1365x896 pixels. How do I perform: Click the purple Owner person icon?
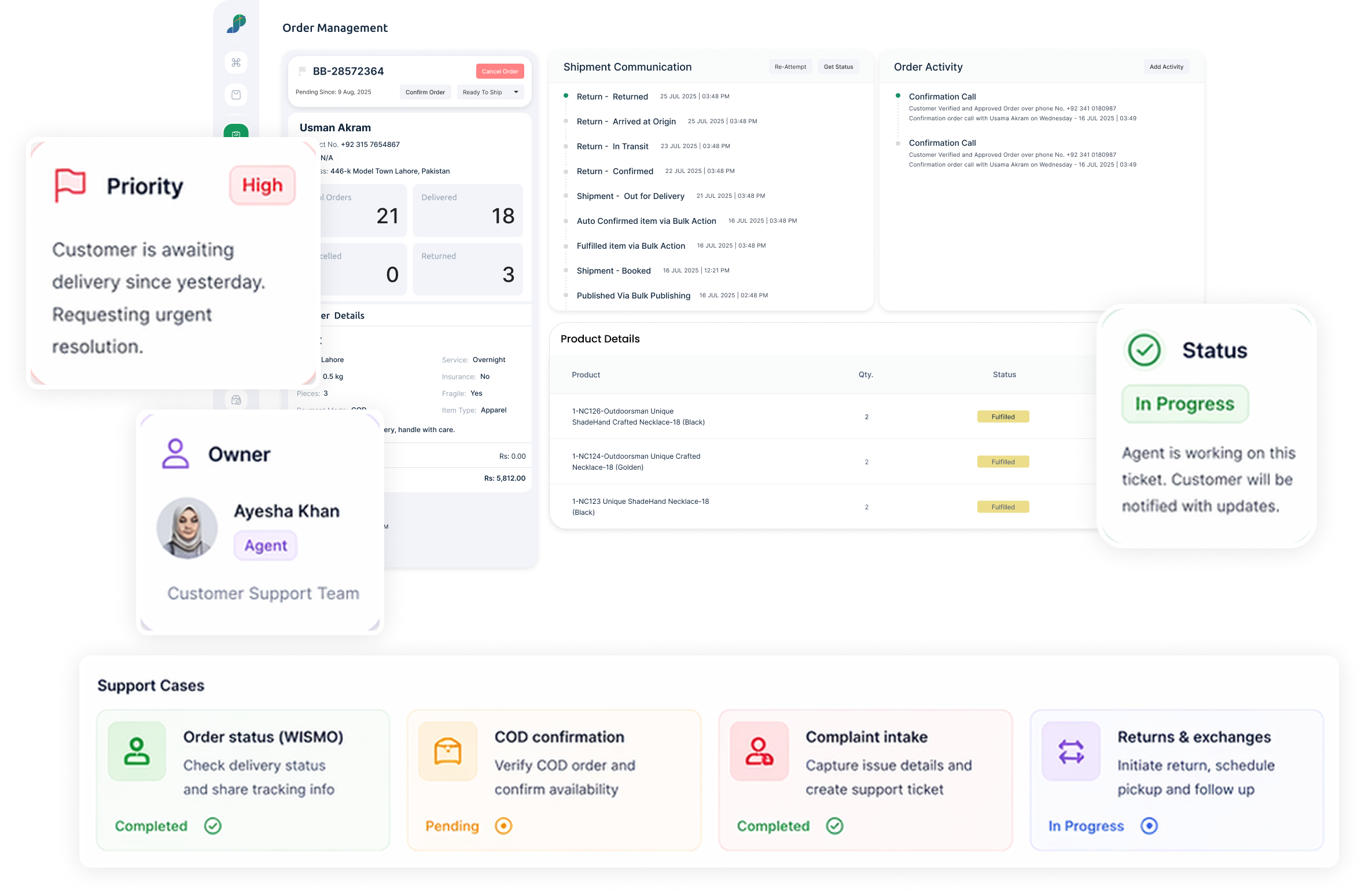tap(175, 454)
